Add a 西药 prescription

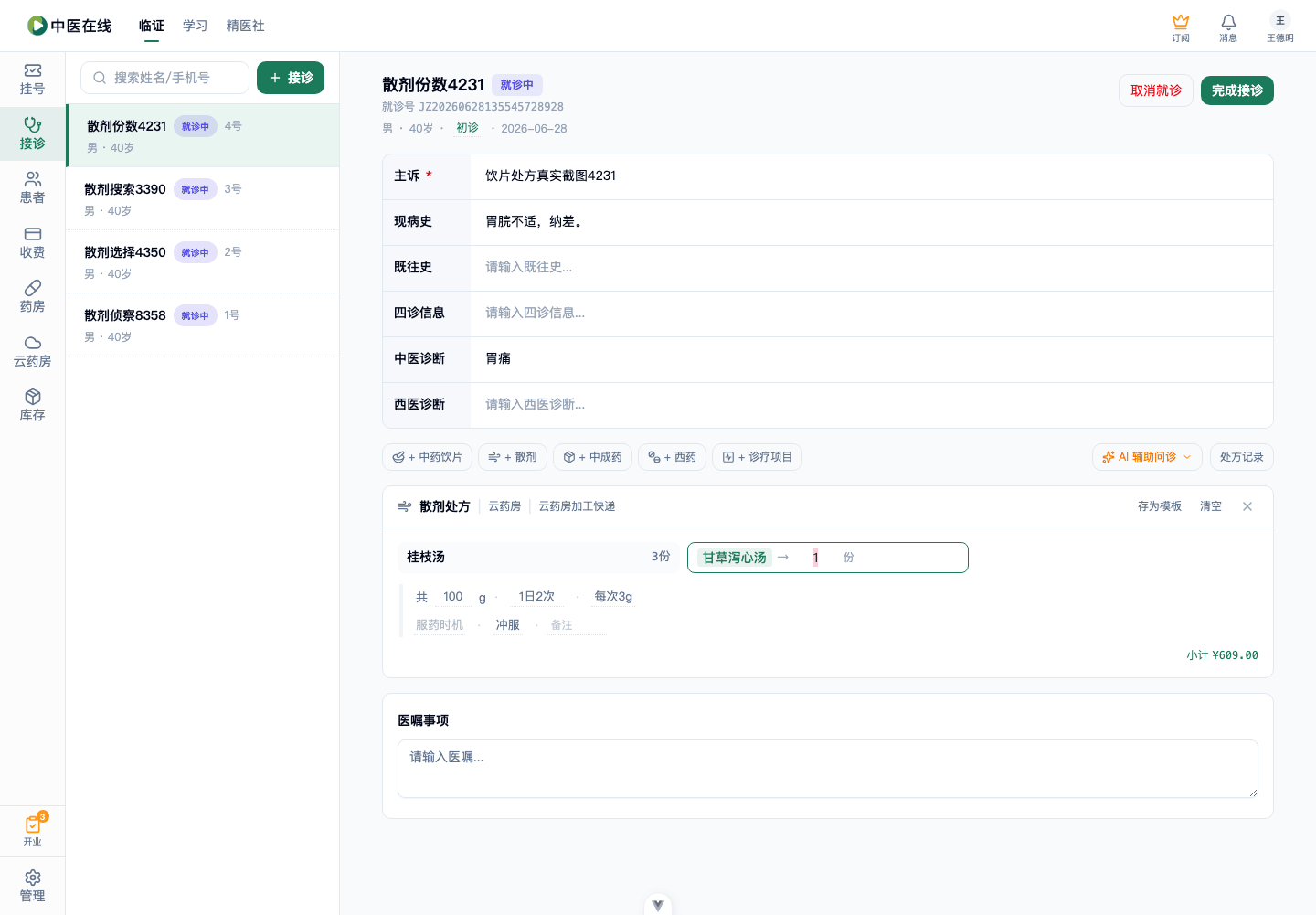pos(672,457)
